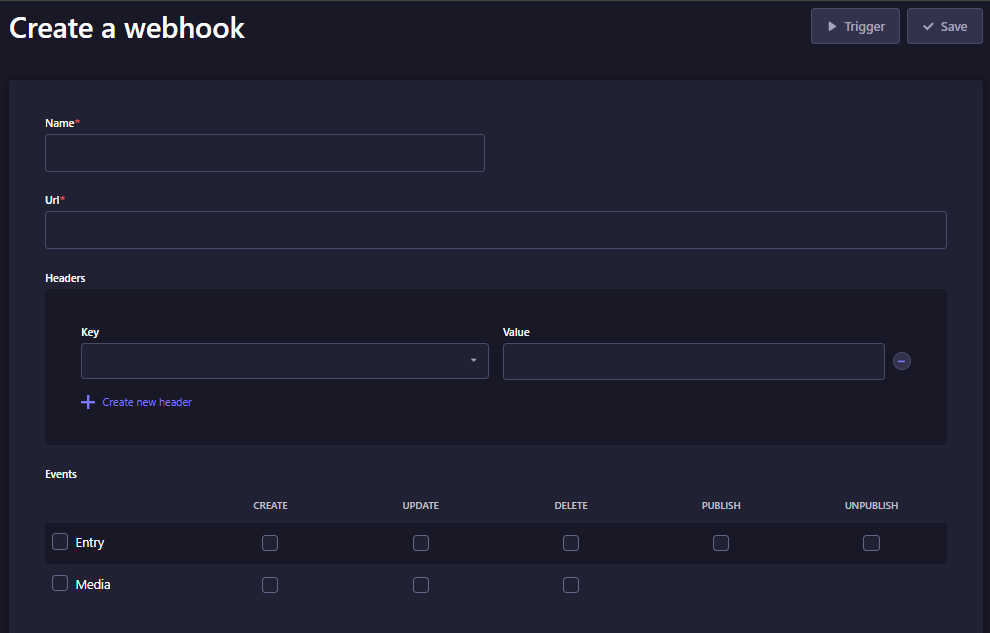Click the minus icon to remove header row

902,361
